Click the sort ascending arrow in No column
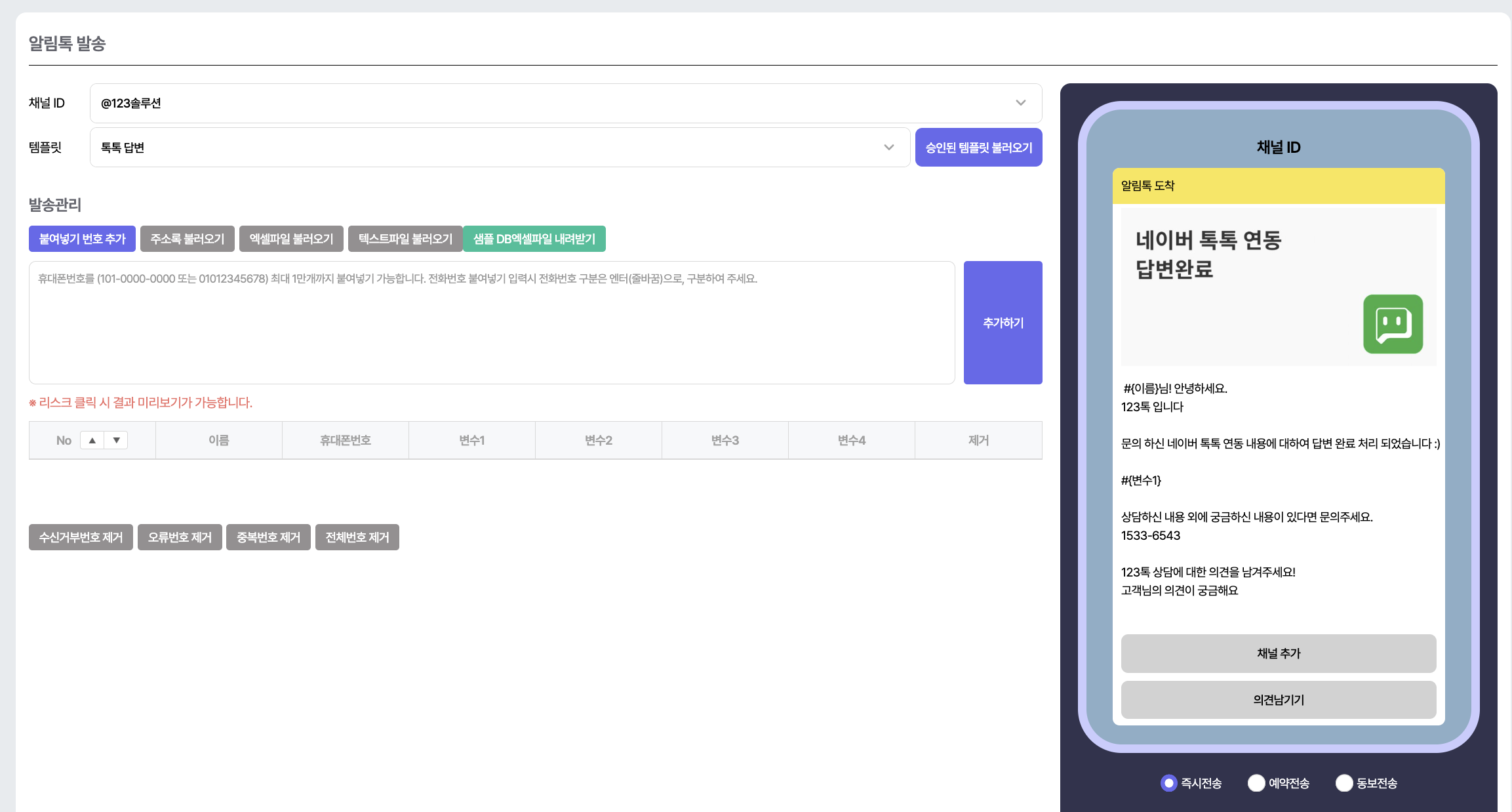Viewport: 1512px width, 812px height. [92, 440]
